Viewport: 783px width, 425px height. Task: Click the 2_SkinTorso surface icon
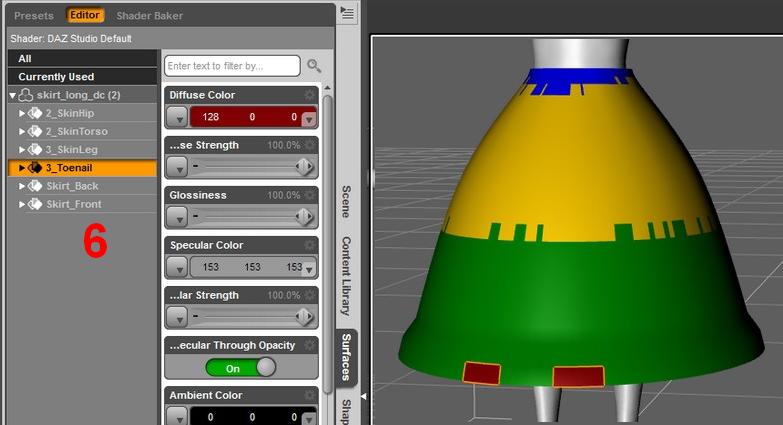pyautogui.click(x=34, y=131)
